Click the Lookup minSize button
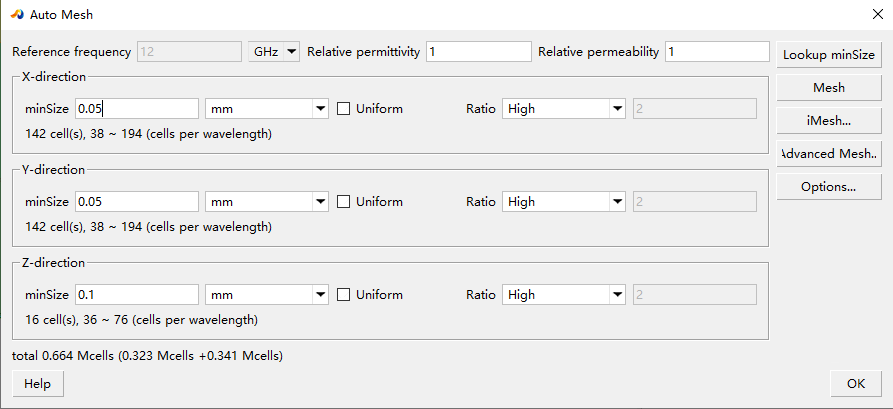 click(x=829, y=55)
